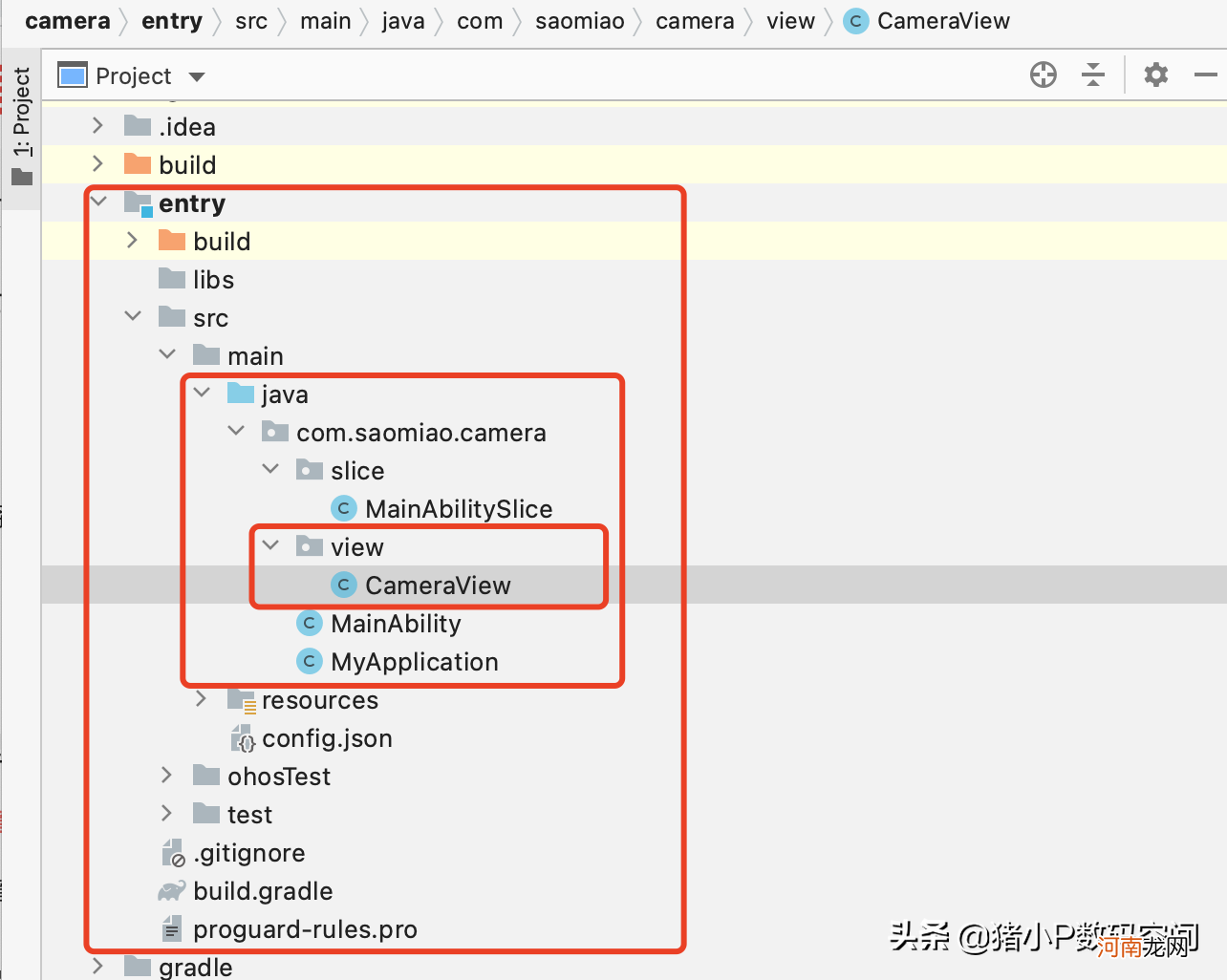Select the com.saomiao.camera package name
Screen dimensions: 1227x980
421,433
